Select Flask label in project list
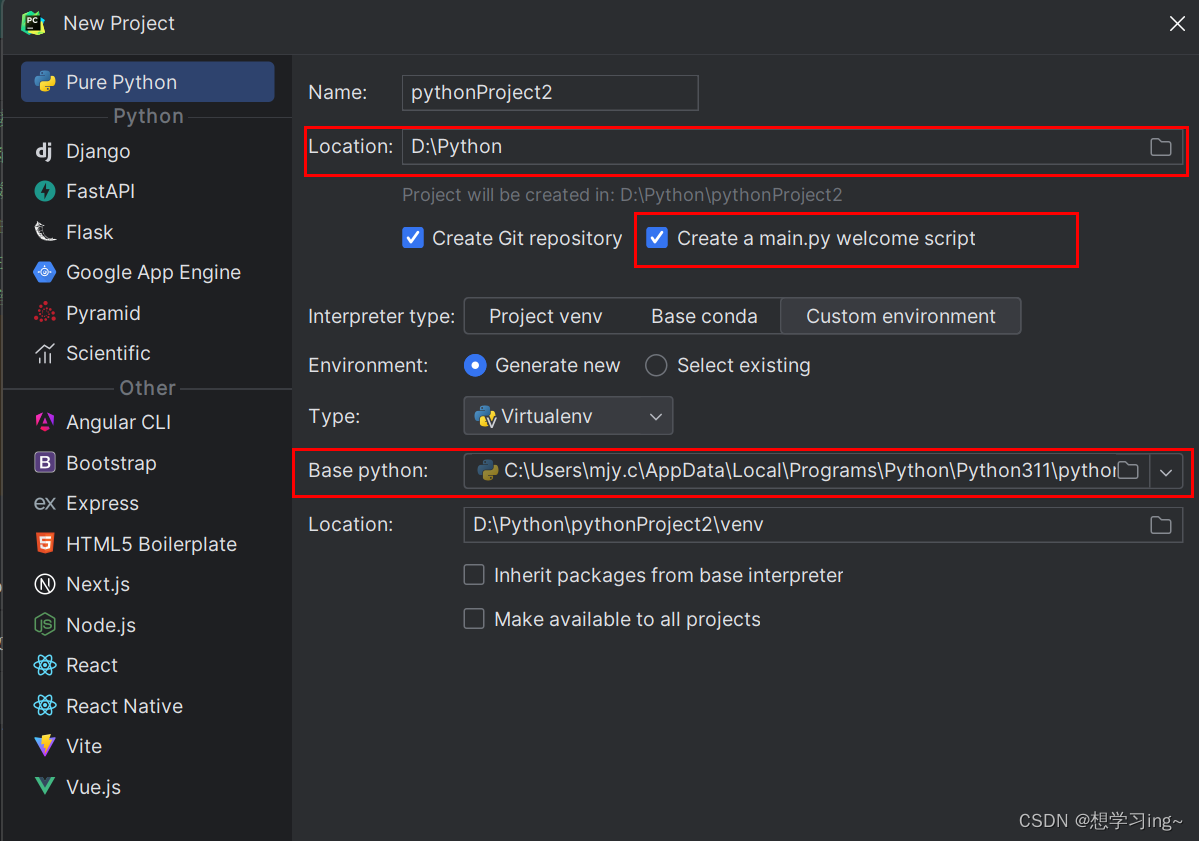This screenshot has width=1199, height=841. (x=89, y=232)
